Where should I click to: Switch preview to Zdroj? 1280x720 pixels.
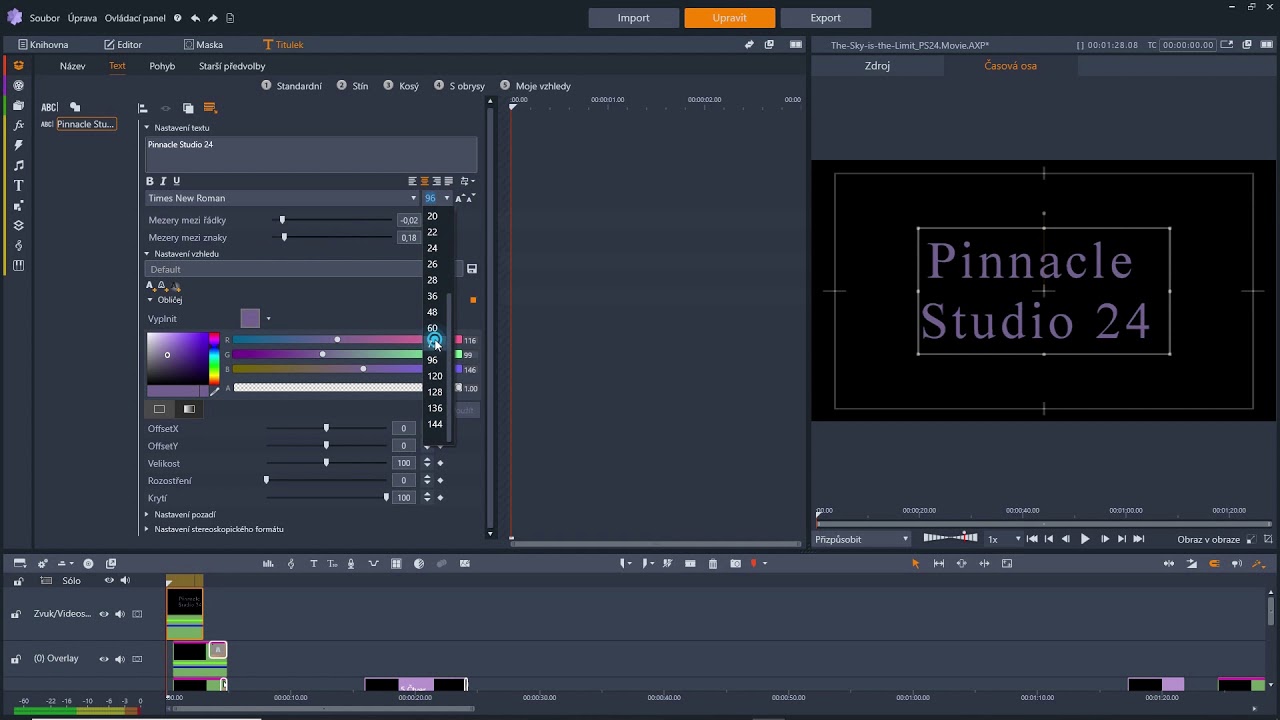click(877, 66)
